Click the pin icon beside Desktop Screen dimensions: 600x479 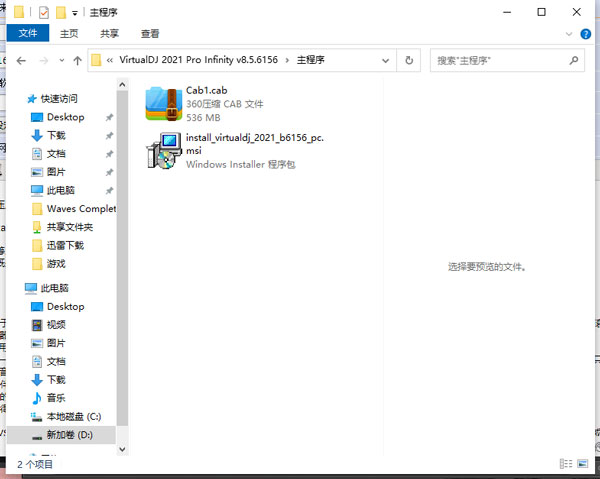click(x=109, y=117)
